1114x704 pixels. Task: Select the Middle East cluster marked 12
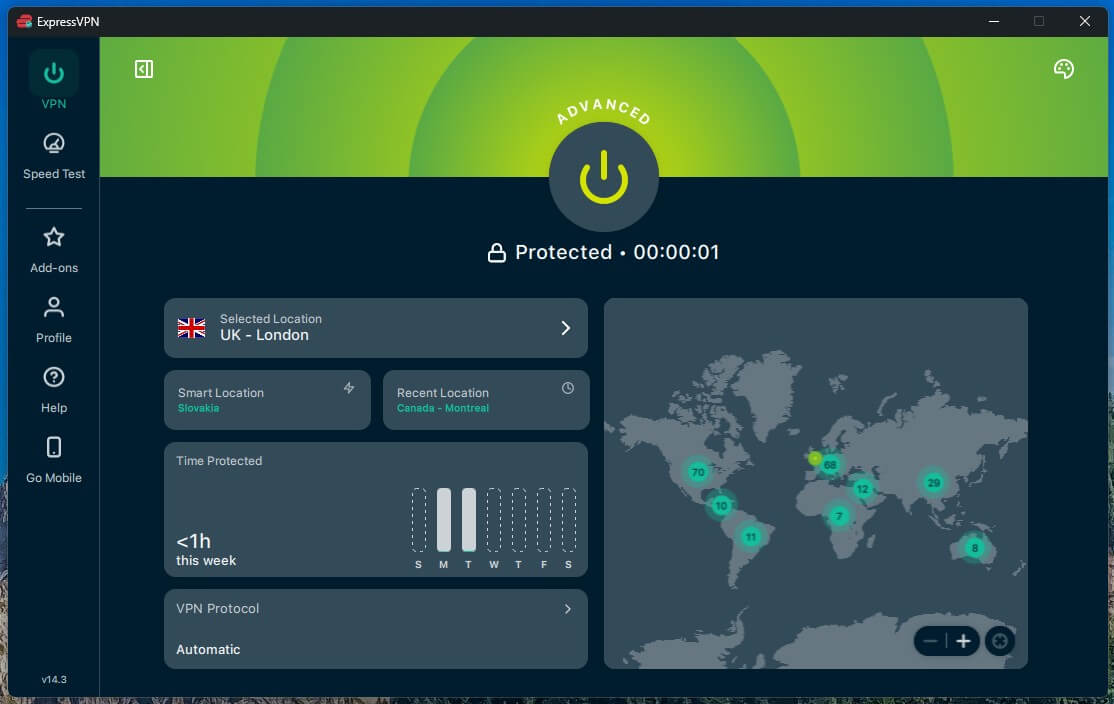click(862, 489)
